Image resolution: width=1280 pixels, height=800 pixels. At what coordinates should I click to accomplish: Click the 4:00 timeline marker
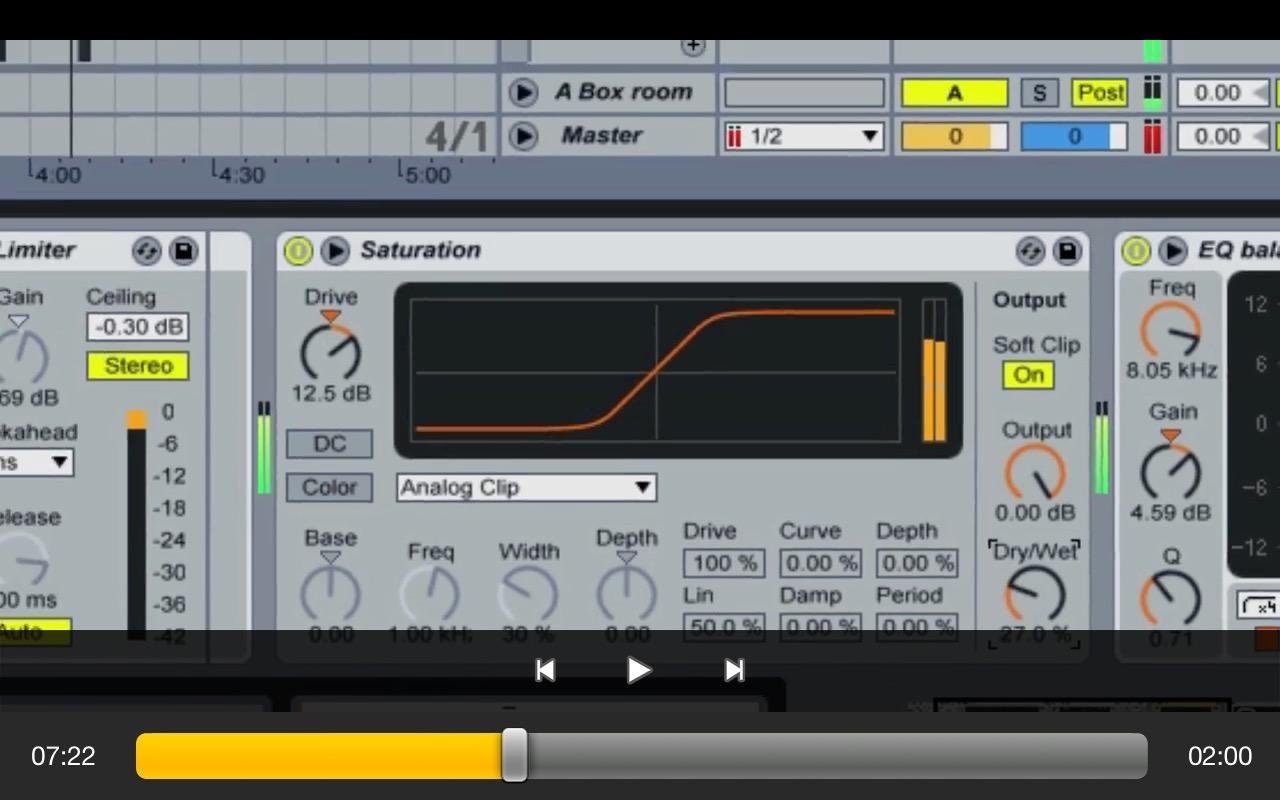56,175
